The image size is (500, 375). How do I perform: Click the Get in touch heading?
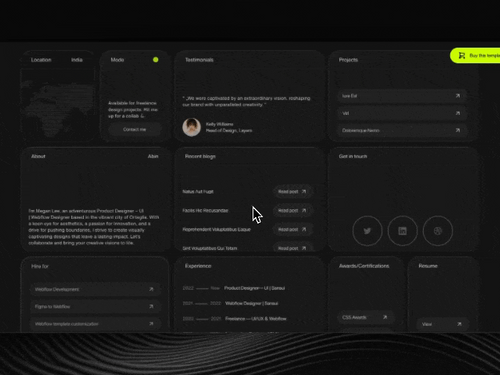tap(353, 156)
